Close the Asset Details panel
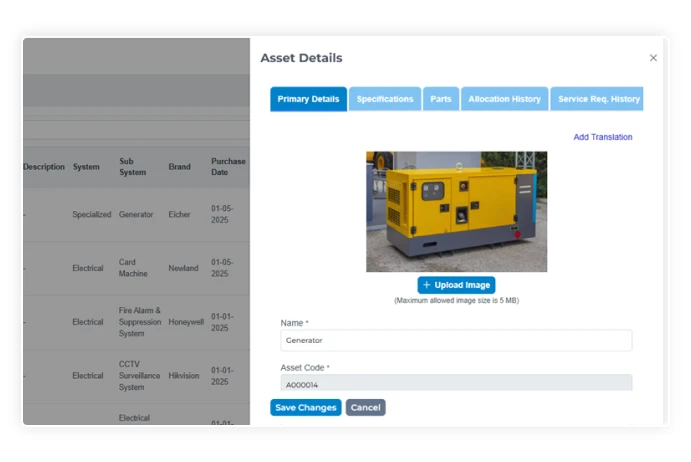 653,58
